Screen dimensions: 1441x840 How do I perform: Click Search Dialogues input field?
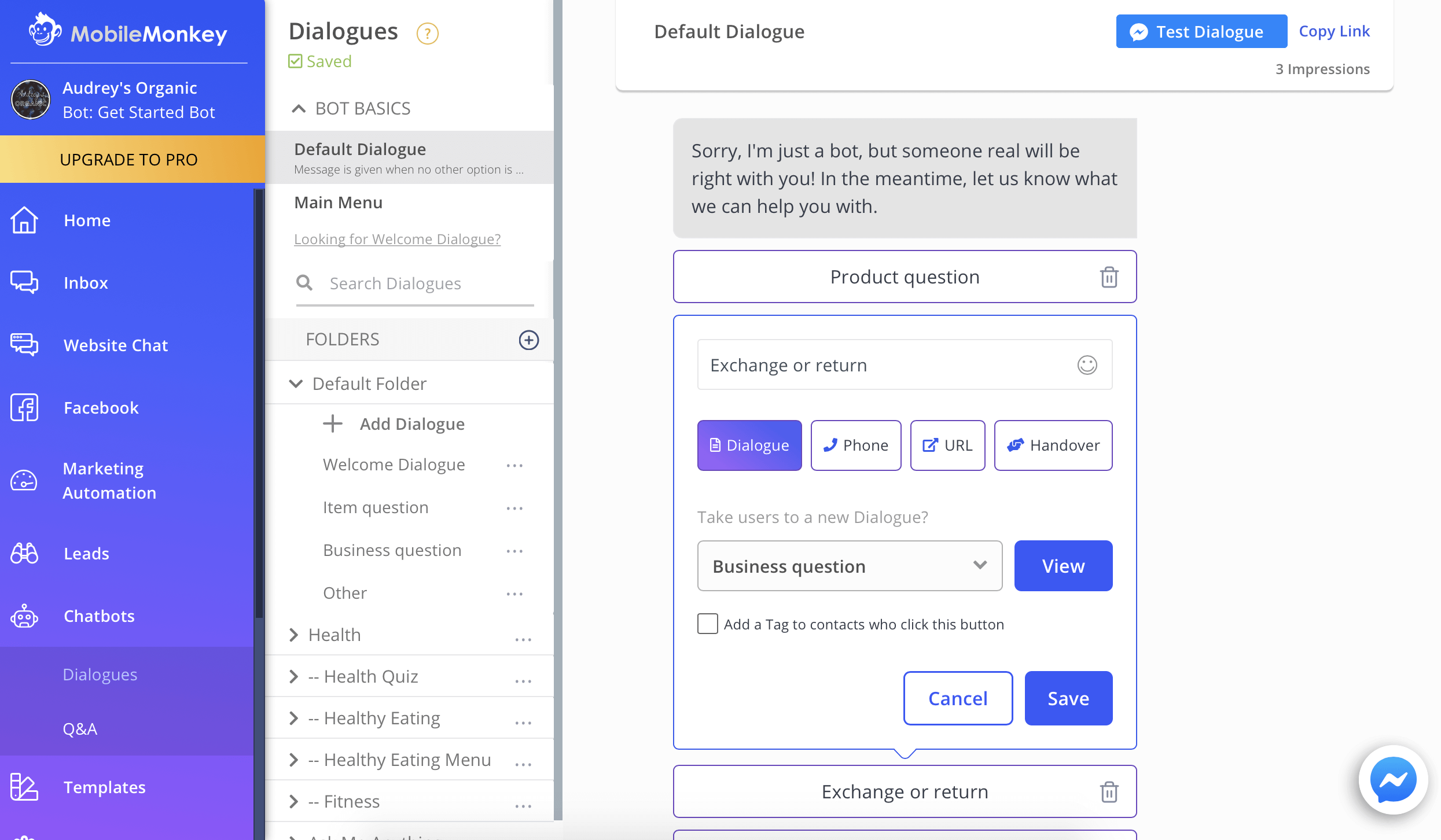click(414, 283)
